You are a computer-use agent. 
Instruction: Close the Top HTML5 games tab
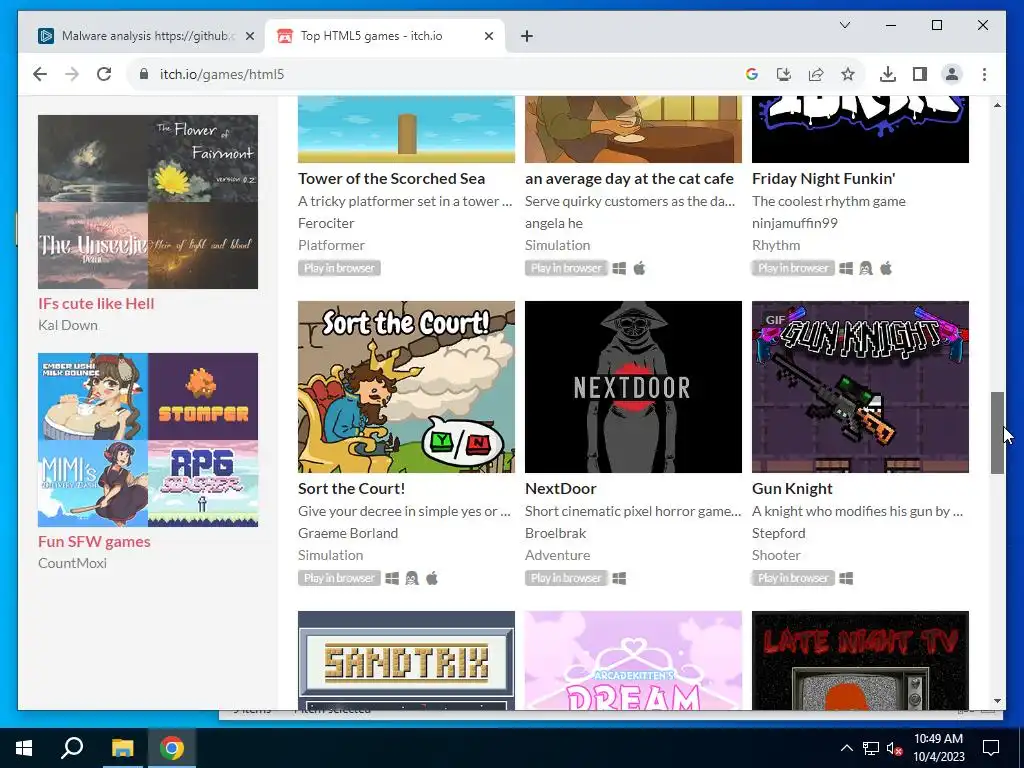488,36
